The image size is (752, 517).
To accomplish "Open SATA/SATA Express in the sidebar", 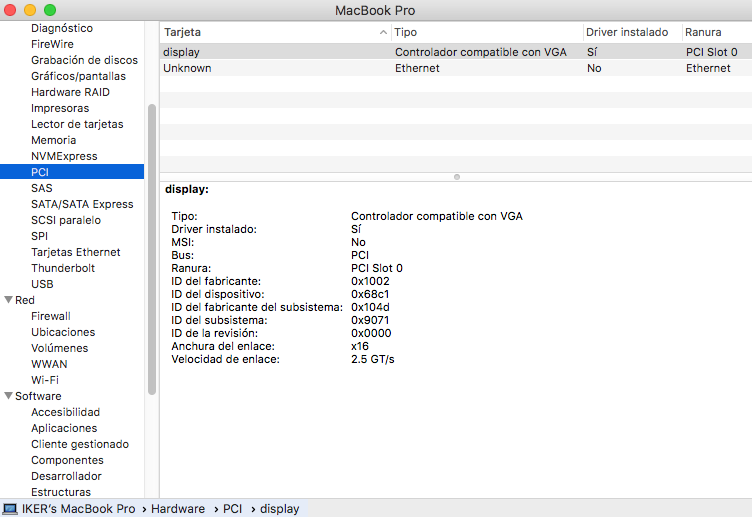I will point(82,204).
